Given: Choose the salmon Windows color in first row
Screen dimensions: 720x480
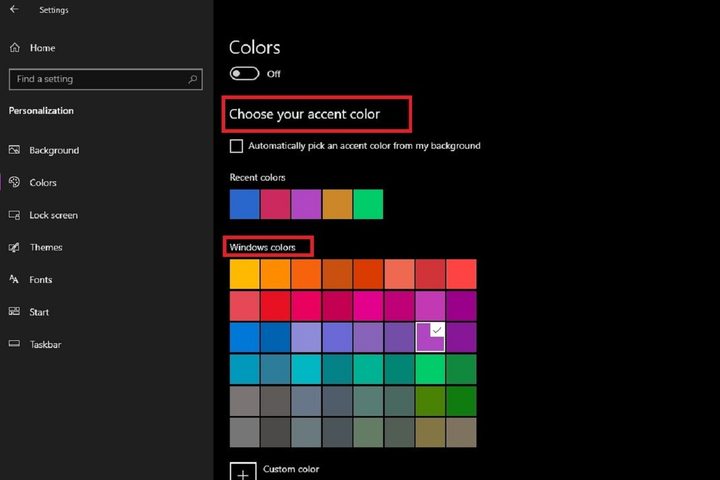Looking at the screenshot, I should 399,274.
